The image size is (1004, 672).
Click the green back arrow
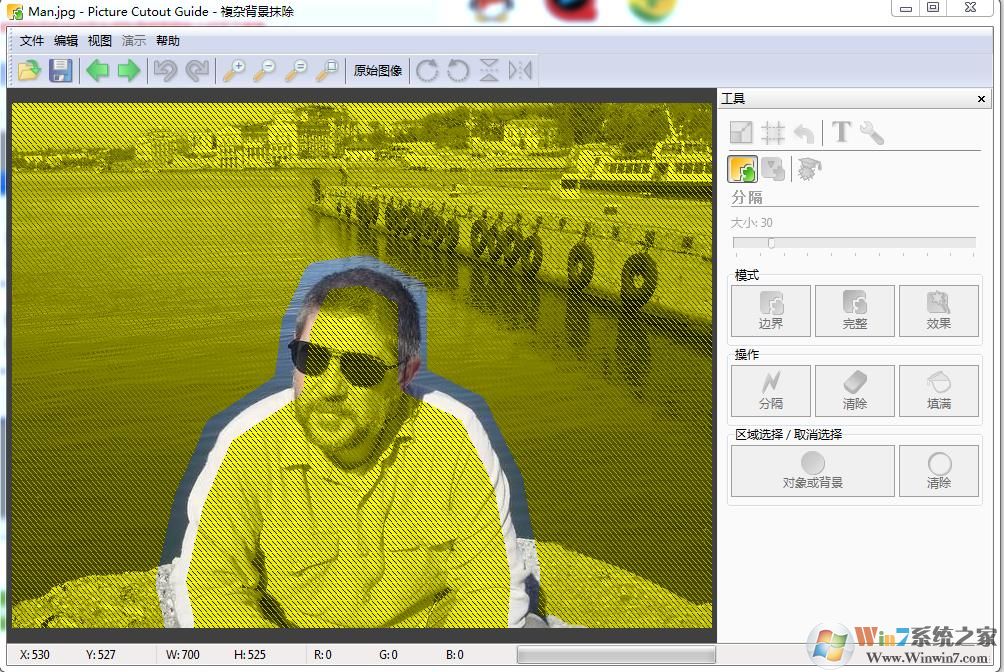(x=97, y=70)
